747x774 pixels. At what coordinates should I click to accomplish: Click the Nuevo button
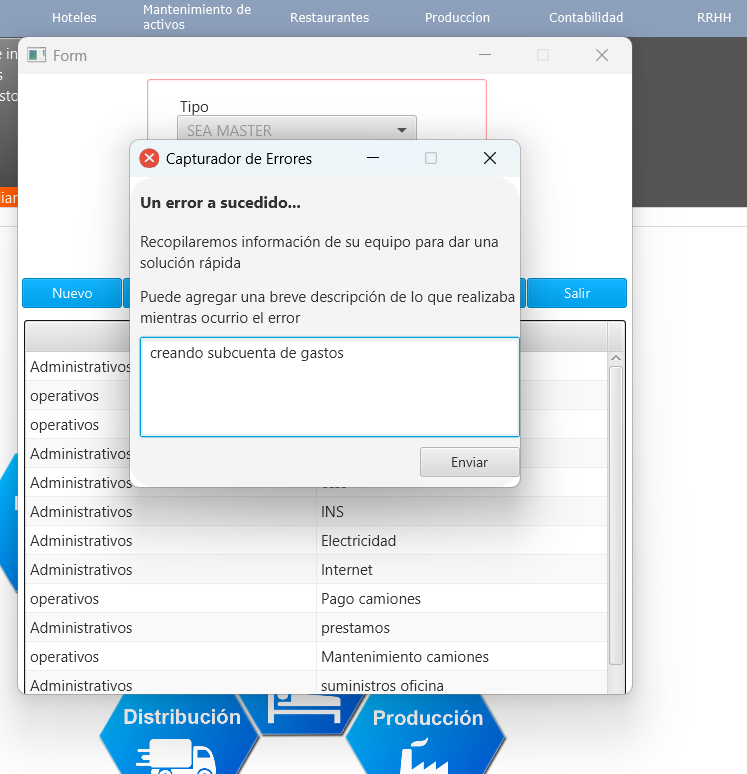tap(72, 293)
